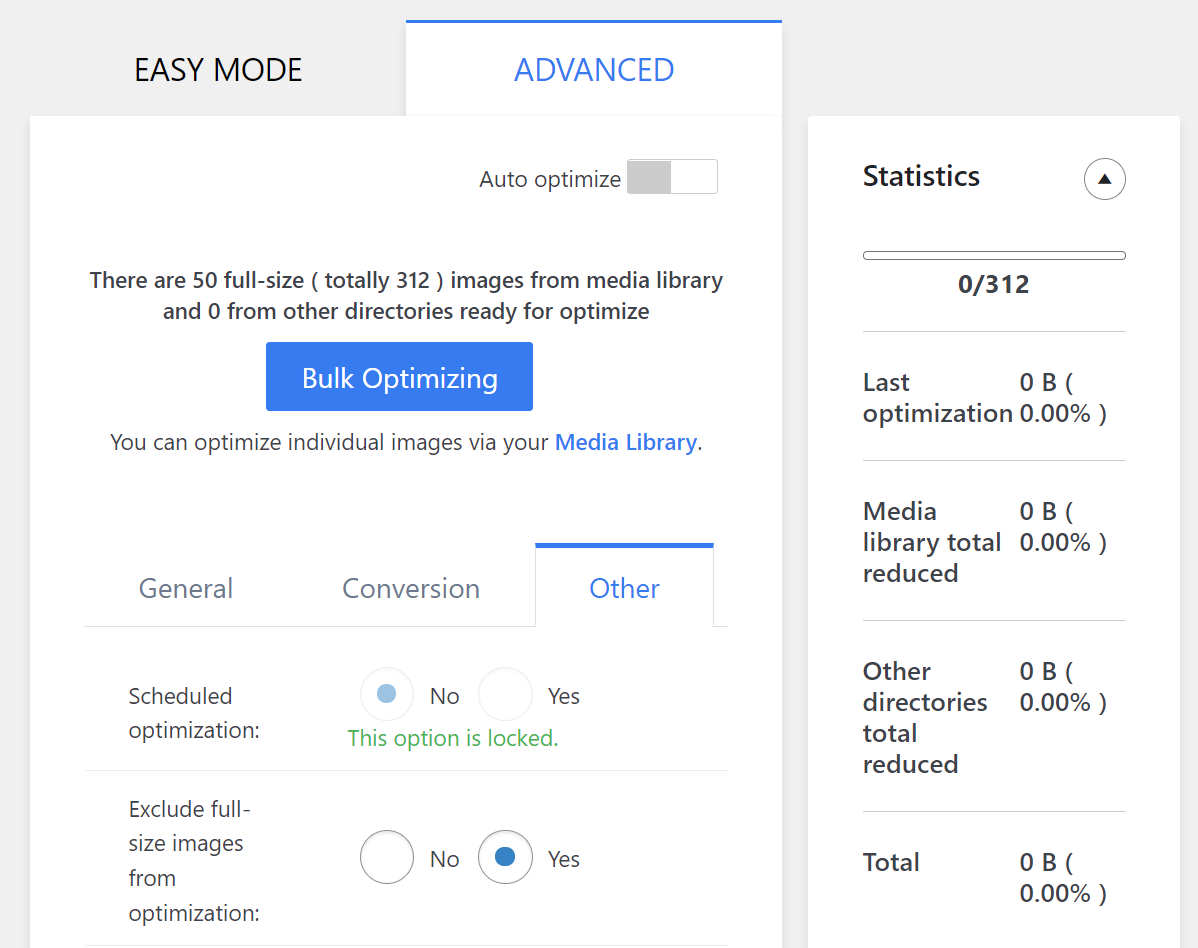Toggle the Auto optimize switch

point(671,177)
